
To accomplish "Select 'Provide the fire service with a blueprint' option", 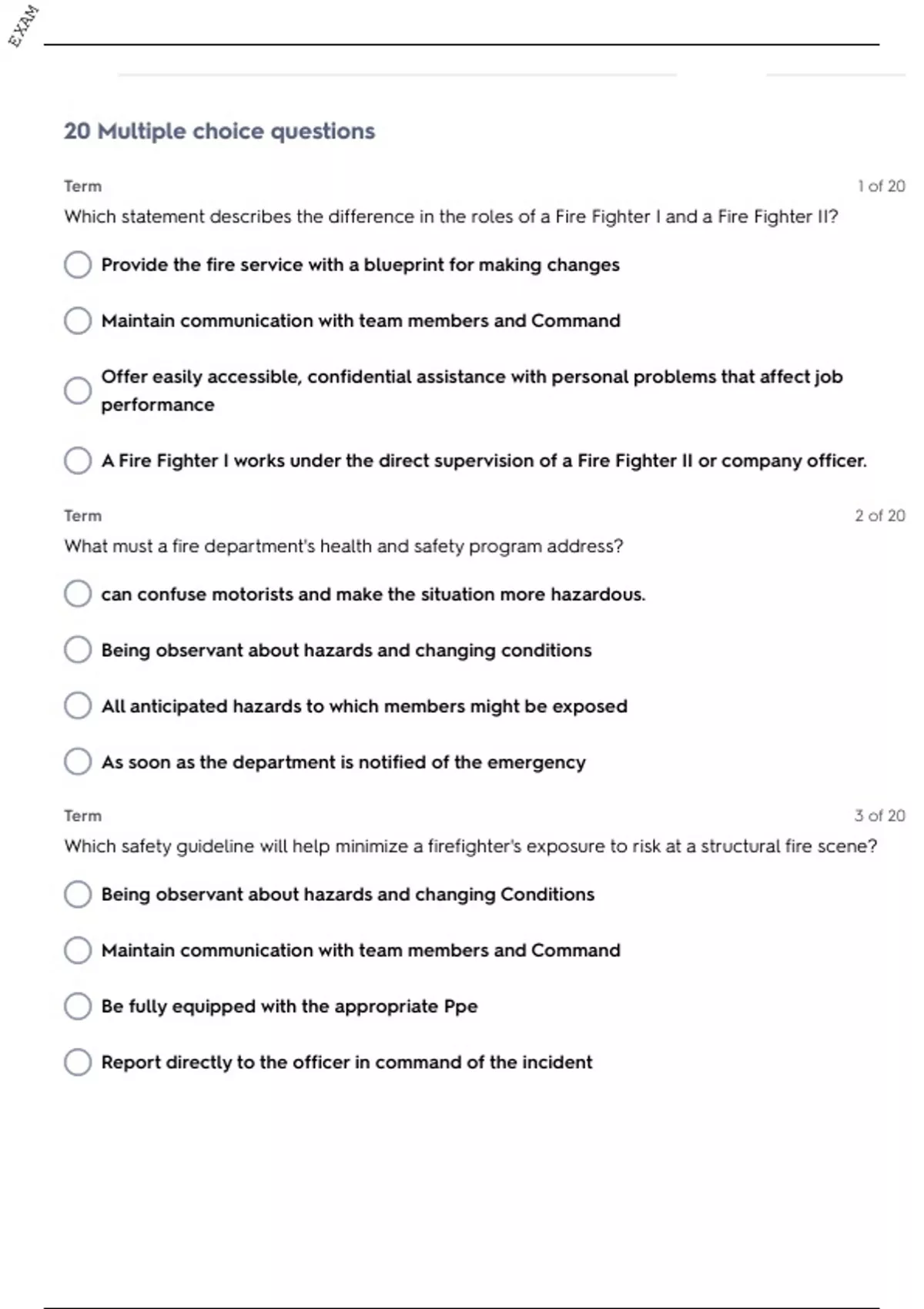I will point(78,265).
